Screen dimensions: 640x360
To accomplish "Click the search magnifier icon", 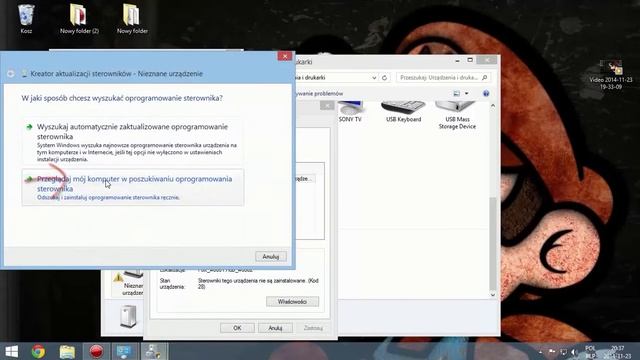I will (x=484, y=78).
